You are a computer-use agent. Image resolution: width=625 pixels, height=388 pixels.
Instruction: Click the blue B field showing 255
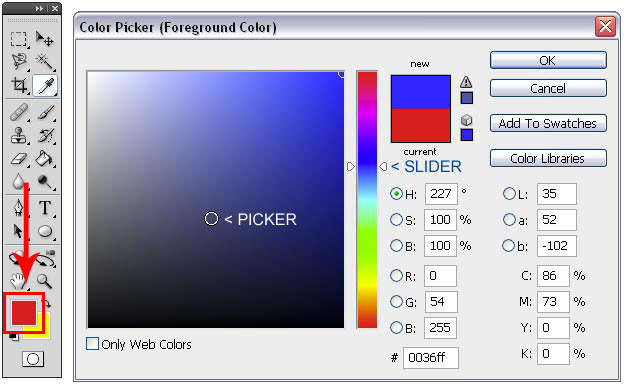click(440, 327)
